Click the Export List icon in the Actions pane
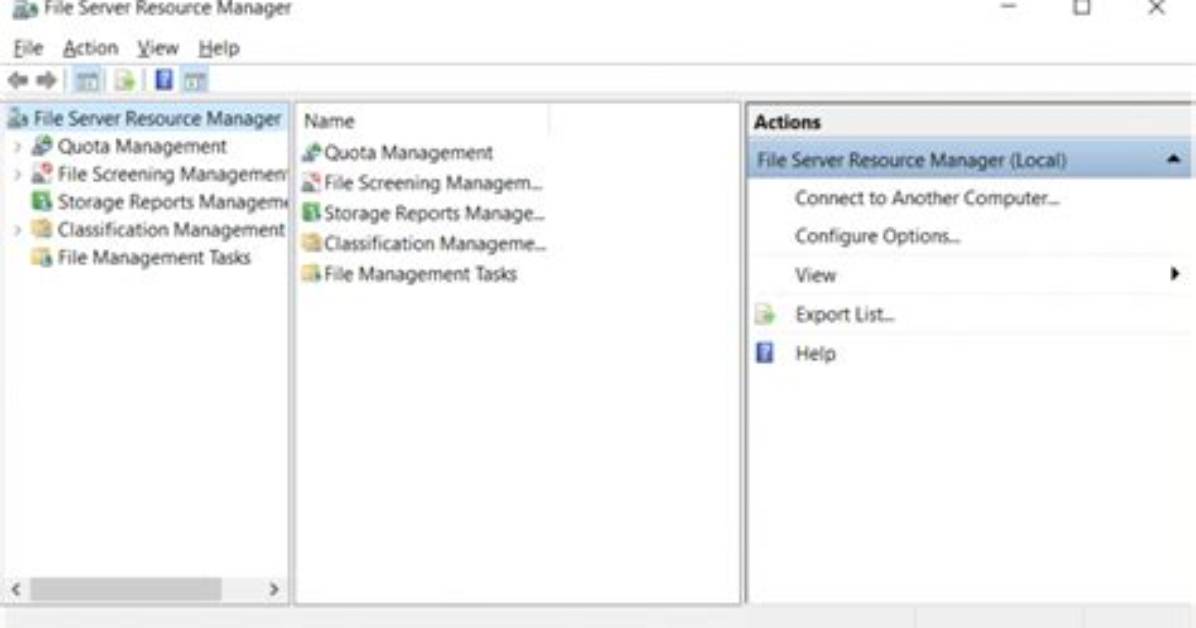Viewport: 1196px width, 628px height. (765, 314)
